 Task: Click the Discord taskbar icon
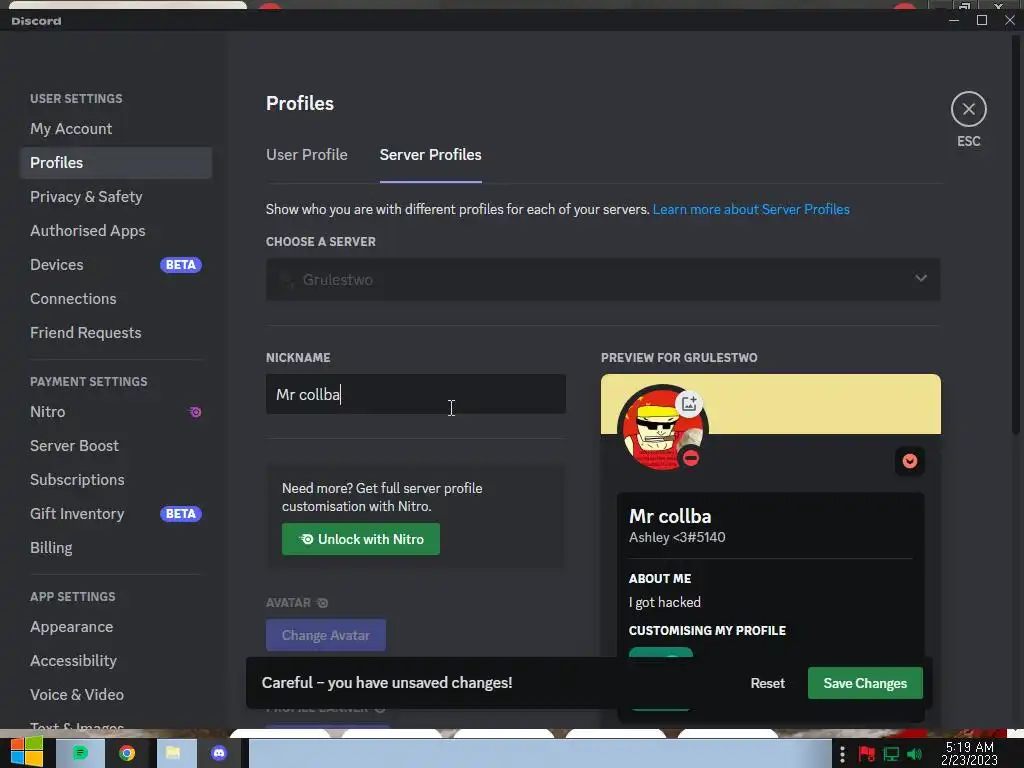tap(219, 753)
